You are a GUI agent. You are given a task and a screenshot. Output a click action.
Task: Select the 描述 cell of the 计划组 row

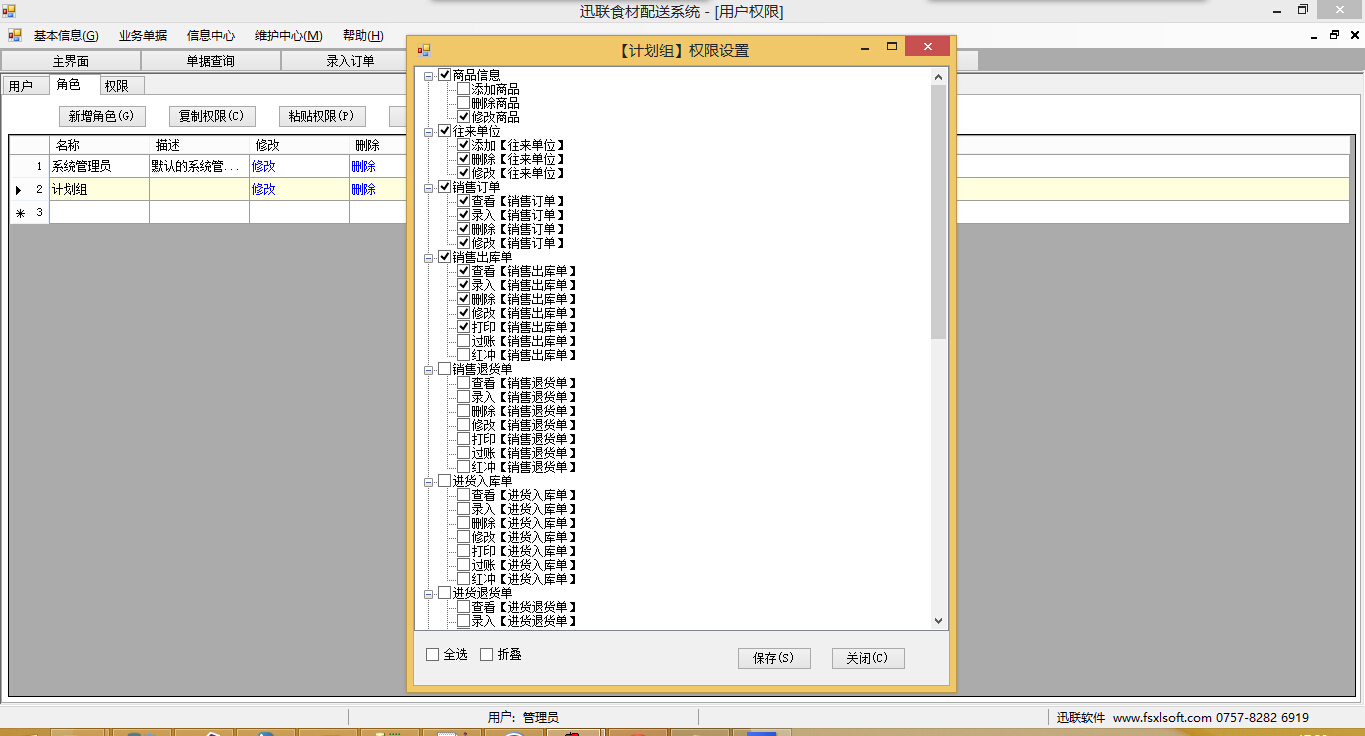click(199, 189)
